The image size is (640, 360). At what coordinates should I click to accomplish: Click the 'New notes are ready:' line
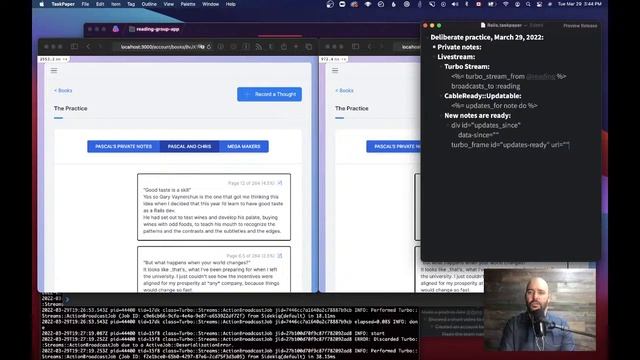pos(478,116)
